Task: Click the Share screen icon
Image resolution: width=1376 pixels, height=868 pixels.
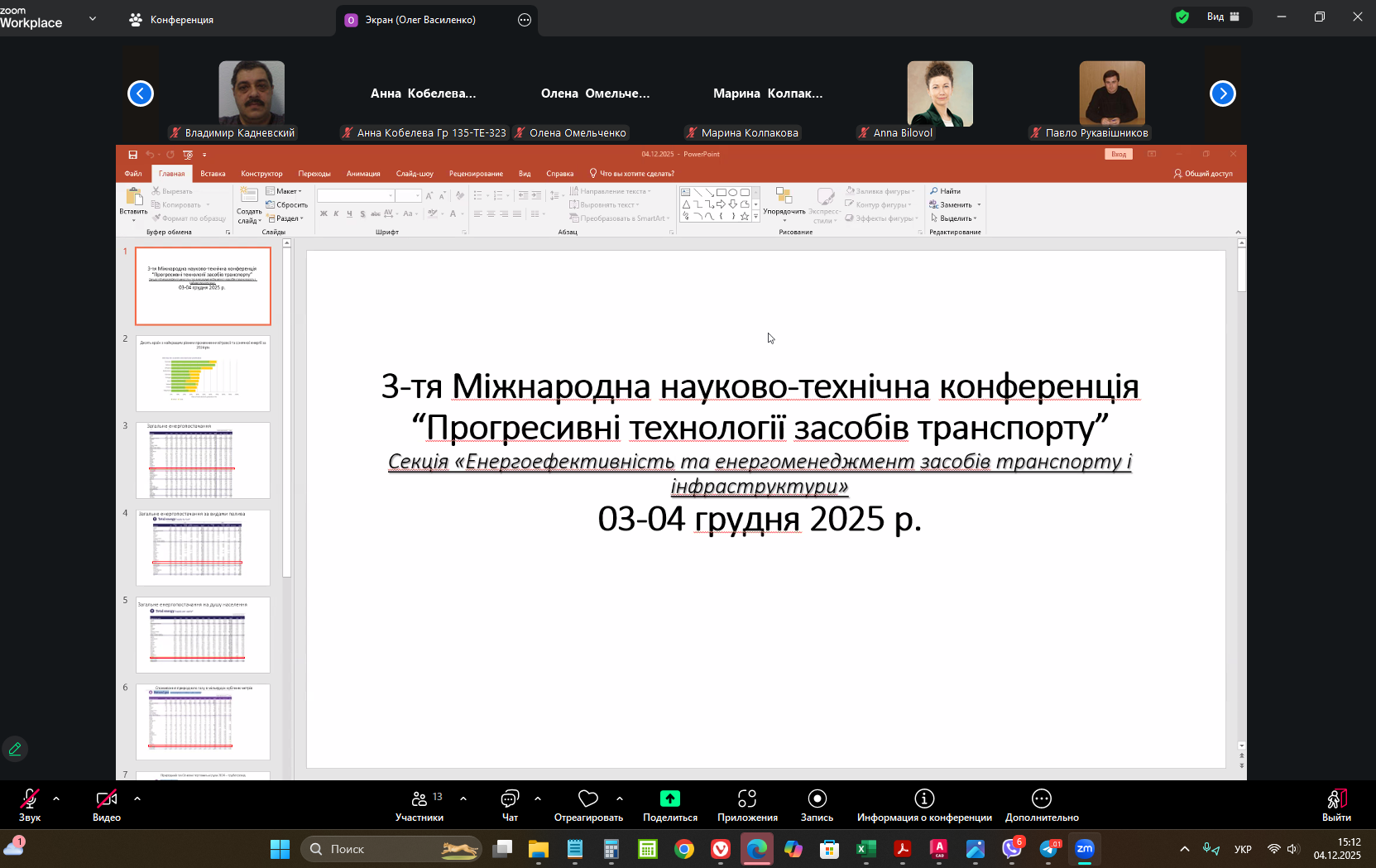Action: 669,798
